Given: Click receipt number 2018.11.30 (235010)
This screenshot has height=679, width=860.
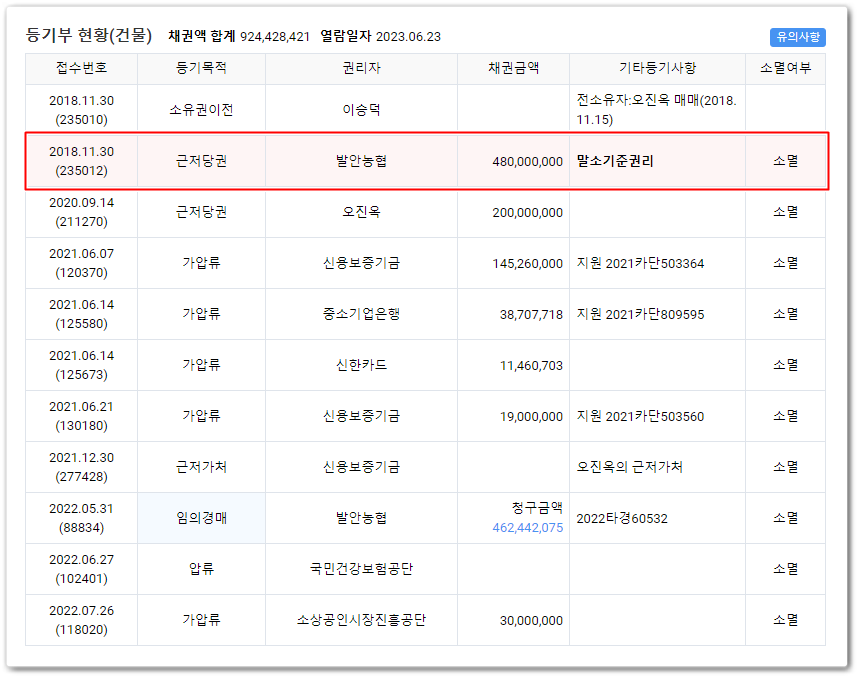Looking at the screenshot, I should click(81, 110).
